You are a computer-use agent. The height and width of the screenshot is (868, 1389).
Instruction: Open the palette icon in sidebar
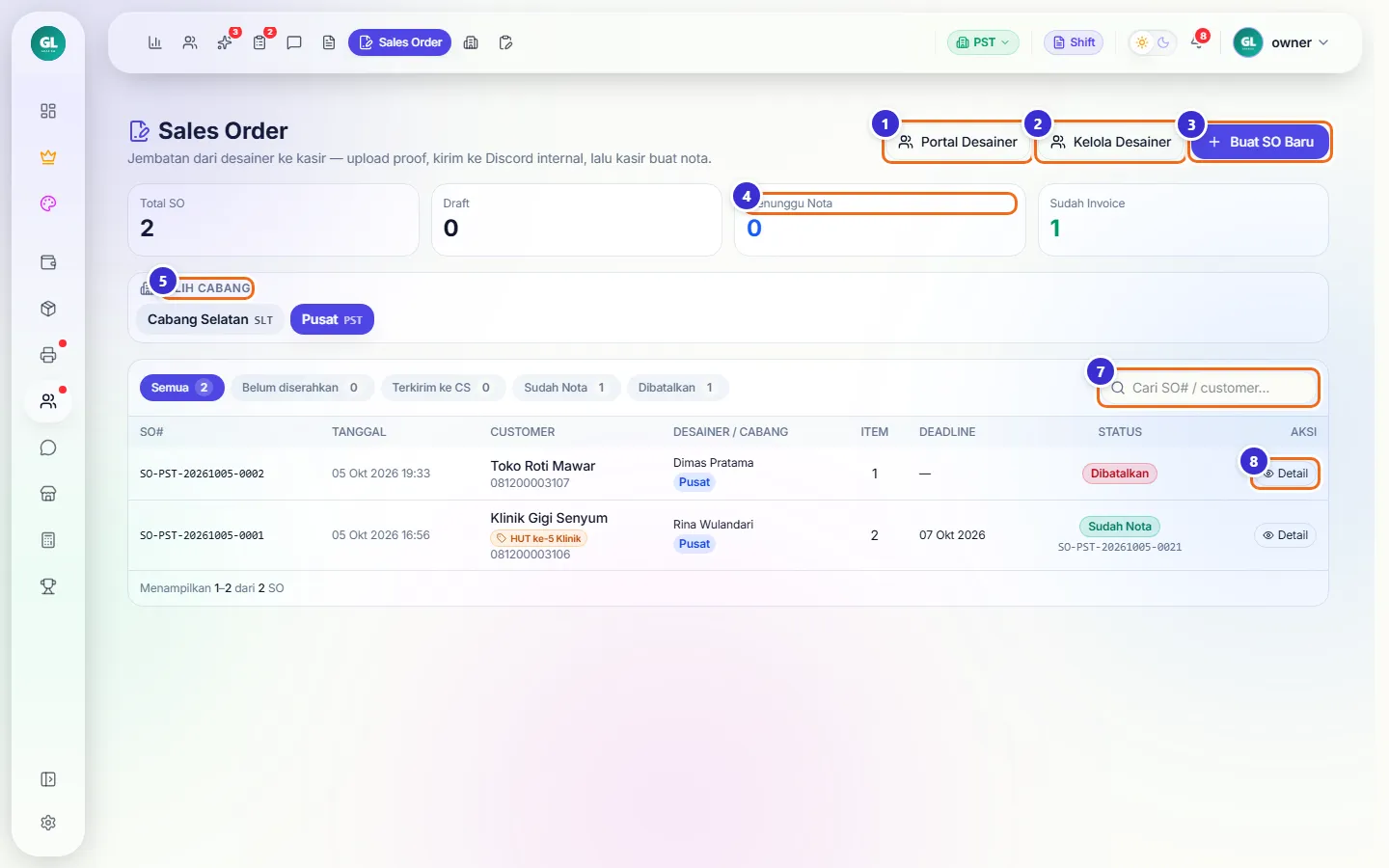pyautogui.click(x=48, y=203)
